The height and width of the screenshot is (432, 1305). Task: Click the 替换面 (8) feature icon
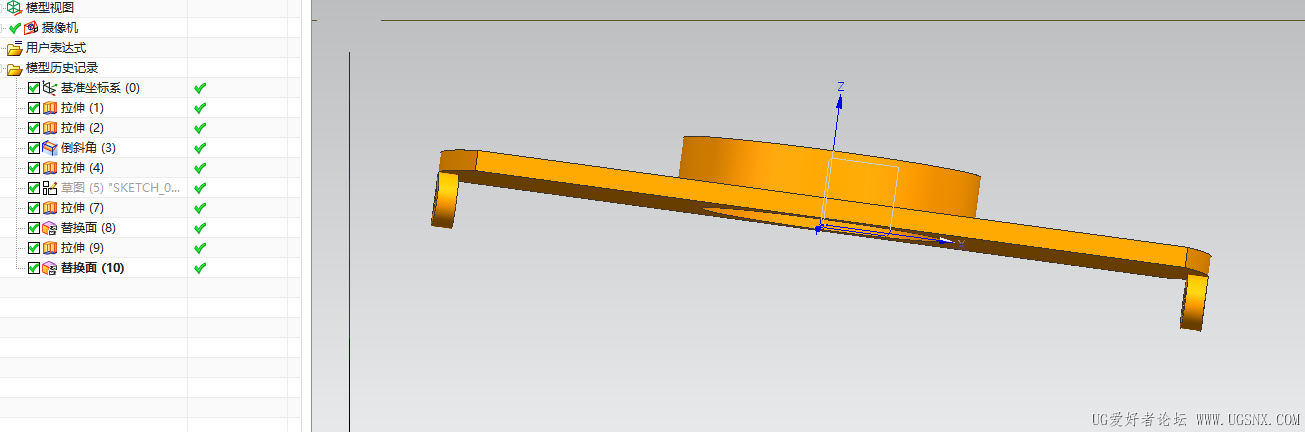50,228
